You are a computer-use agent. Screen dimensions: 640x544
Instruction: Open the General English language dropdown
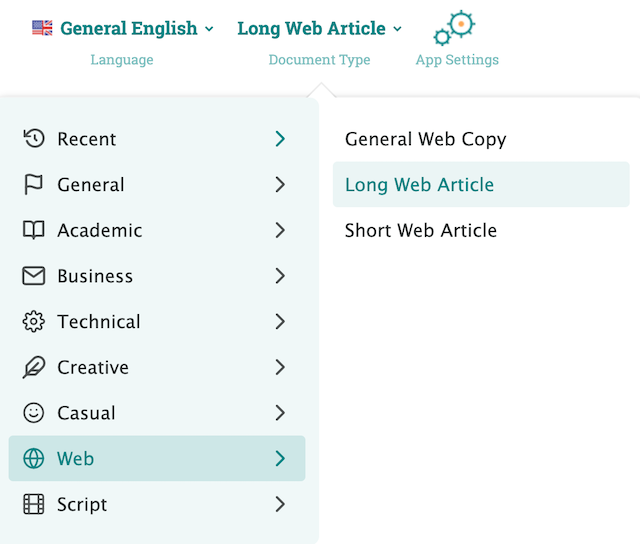pos(136,28)
